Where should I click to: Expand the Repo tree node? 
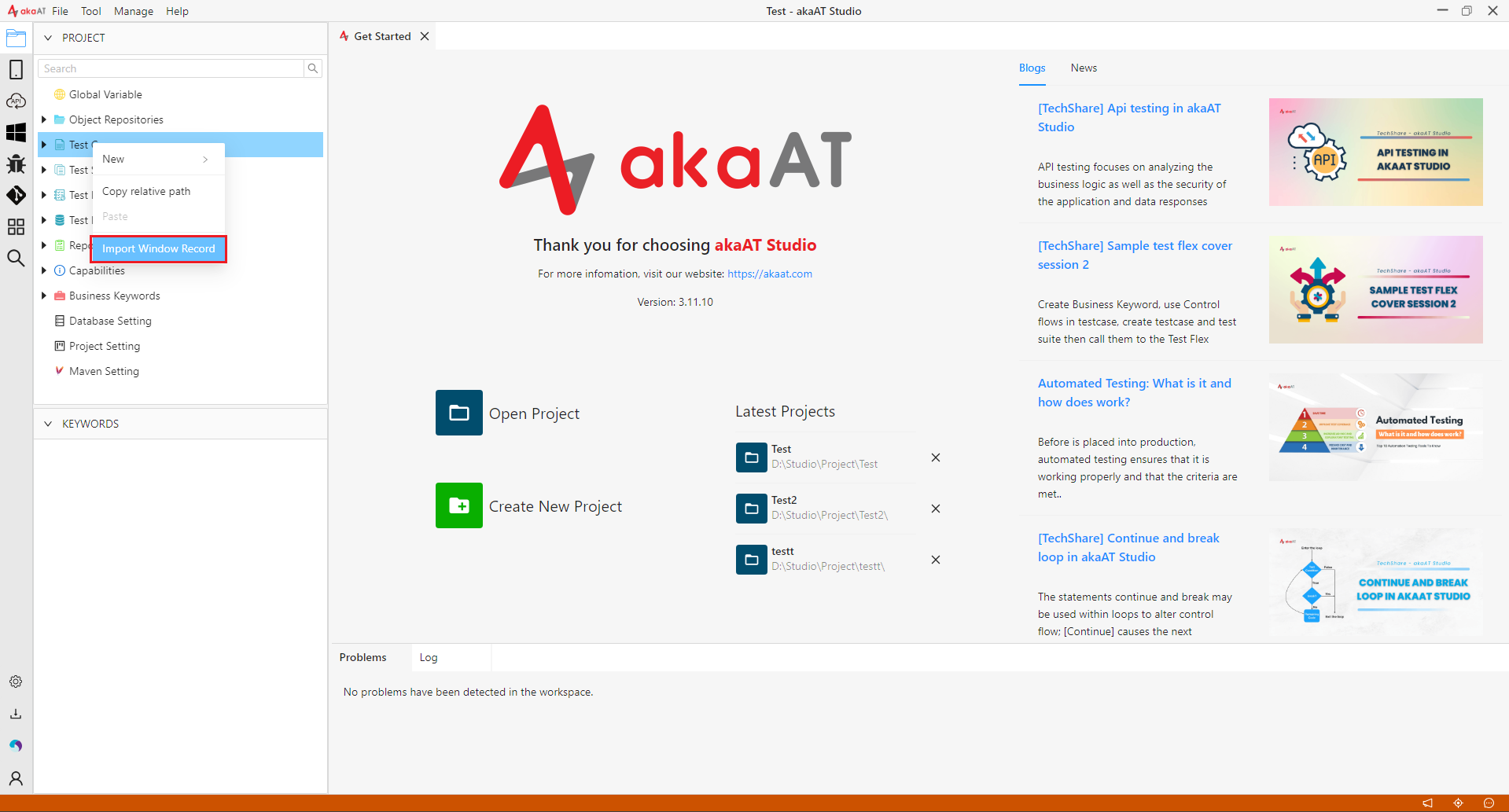pos(44,245)
